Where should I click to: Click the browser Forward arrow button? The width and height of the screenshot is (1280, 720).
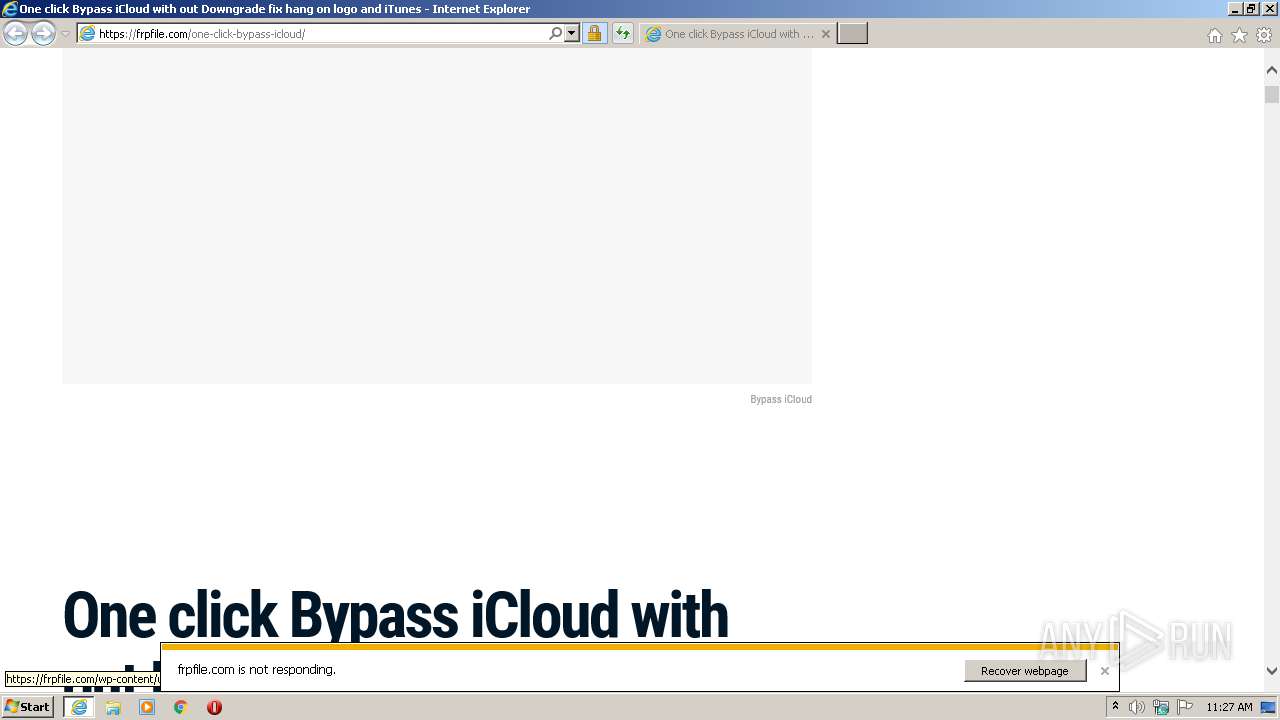pos(43,34)
